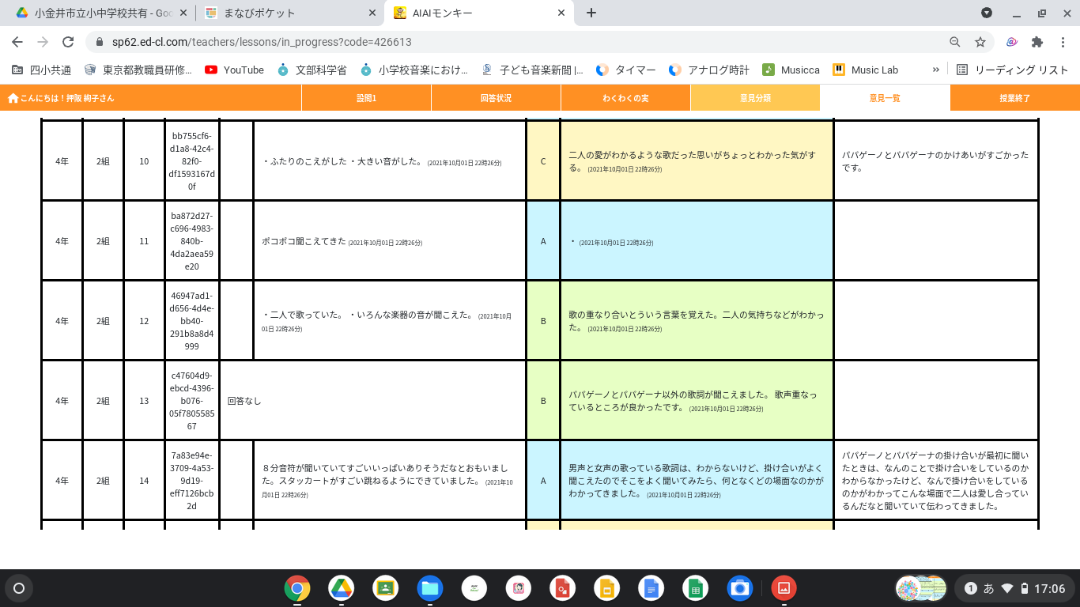Launch Google Classroom from the shelf
1080x607 pixels.
point(385,588)
